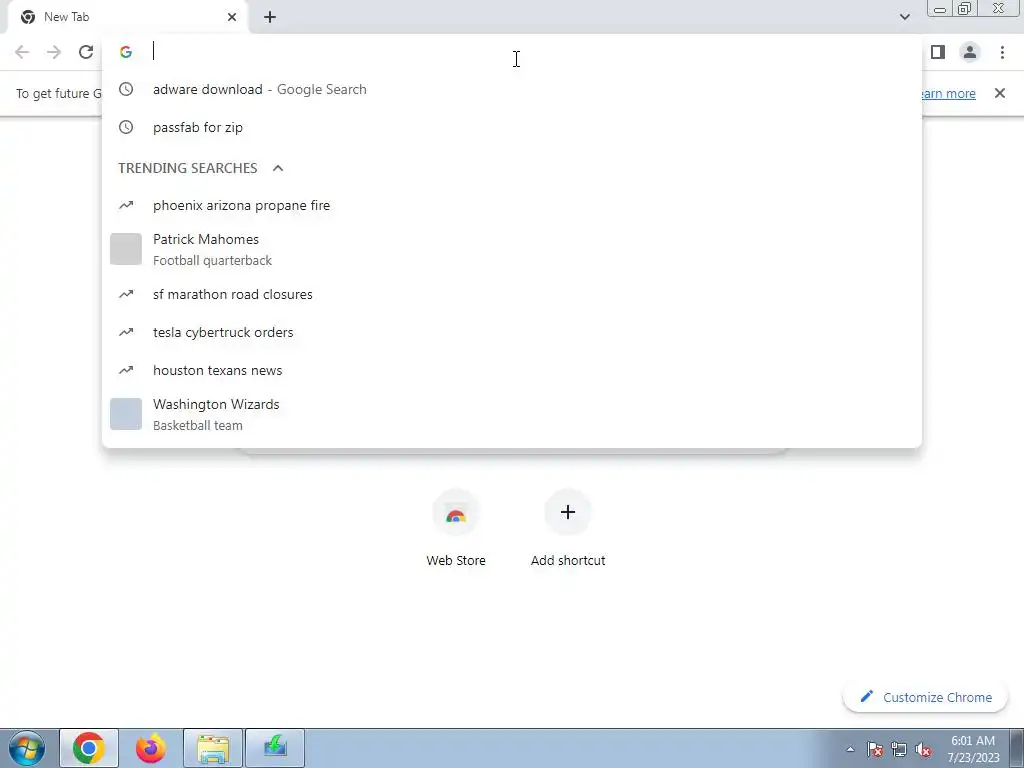Click clock icon beside 'passfab for zip'
Image resolution: width=1024 pixels, height=768 pixels.
(126, 127)
